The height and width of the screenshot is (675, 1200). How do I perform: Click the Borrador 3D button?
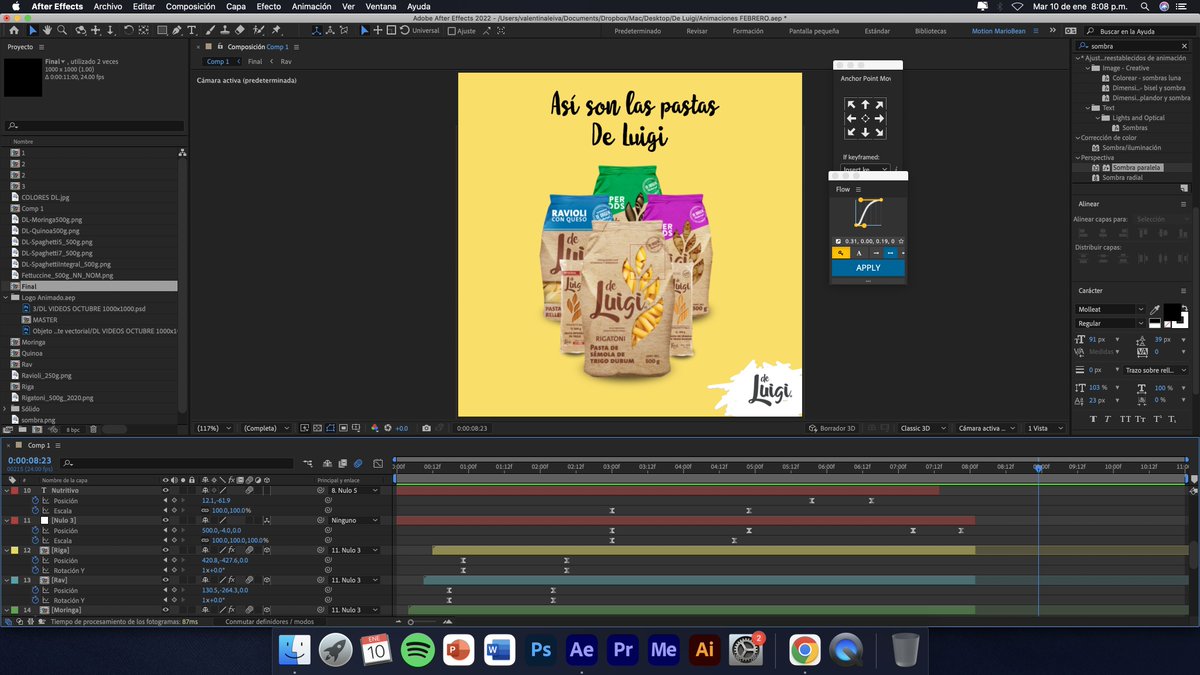point(833,428)
